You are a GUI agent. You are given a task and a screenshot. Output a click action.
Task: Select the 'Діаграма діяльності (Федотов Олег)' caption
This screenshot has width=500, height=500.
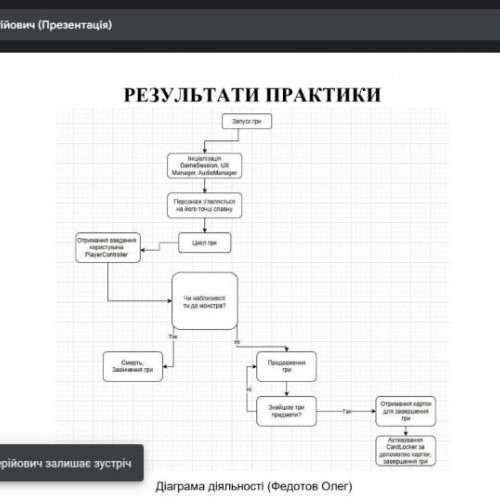[254, 486]
